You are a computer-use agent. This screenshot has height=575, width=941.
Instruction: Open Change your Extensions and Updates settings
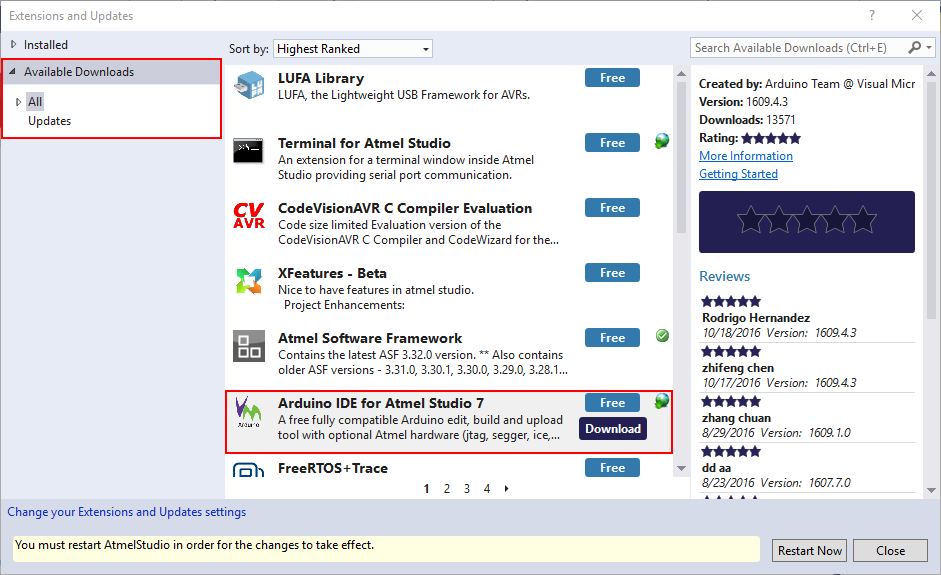click(127, 512)
